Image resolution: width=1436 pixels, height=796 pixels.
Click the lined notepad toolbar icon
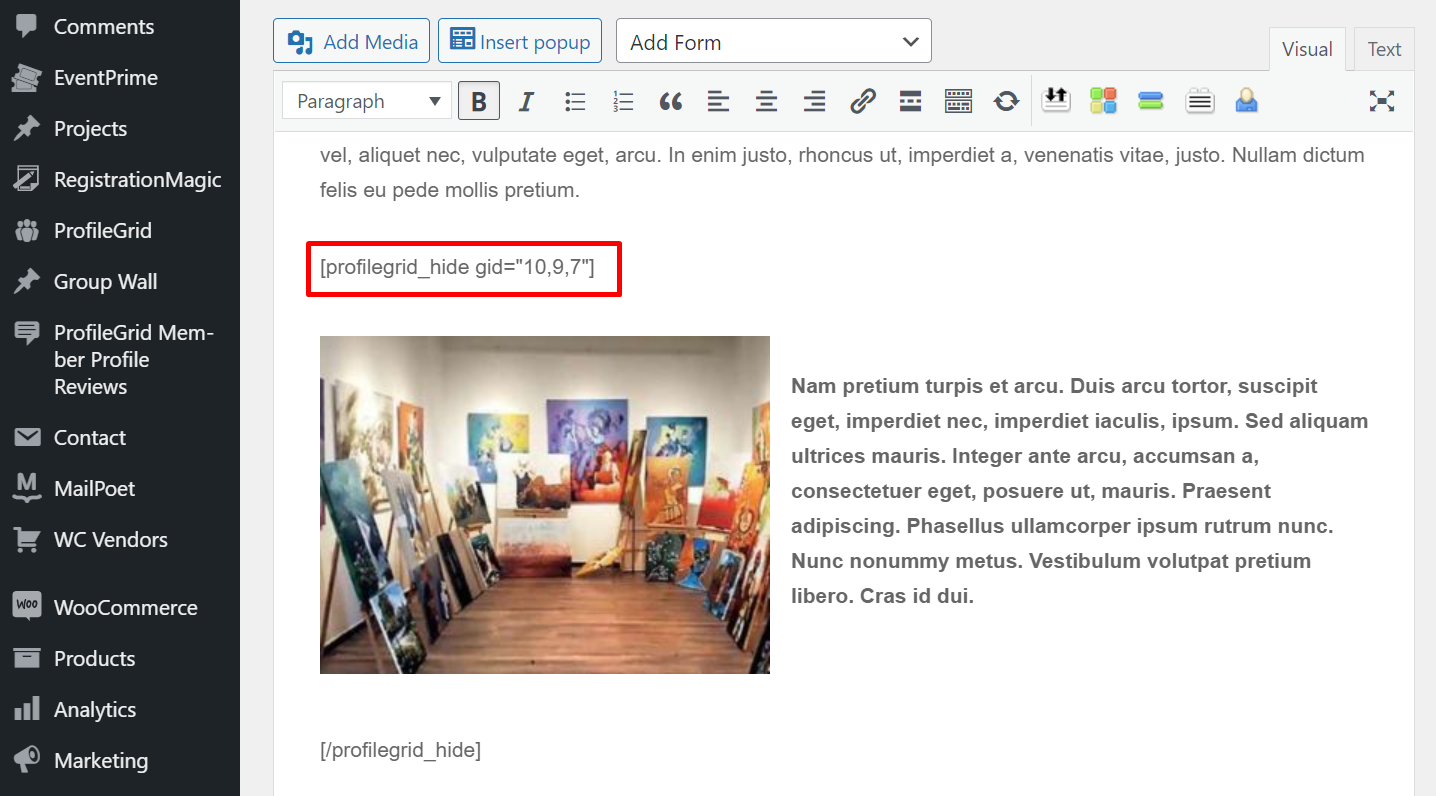1199,101
